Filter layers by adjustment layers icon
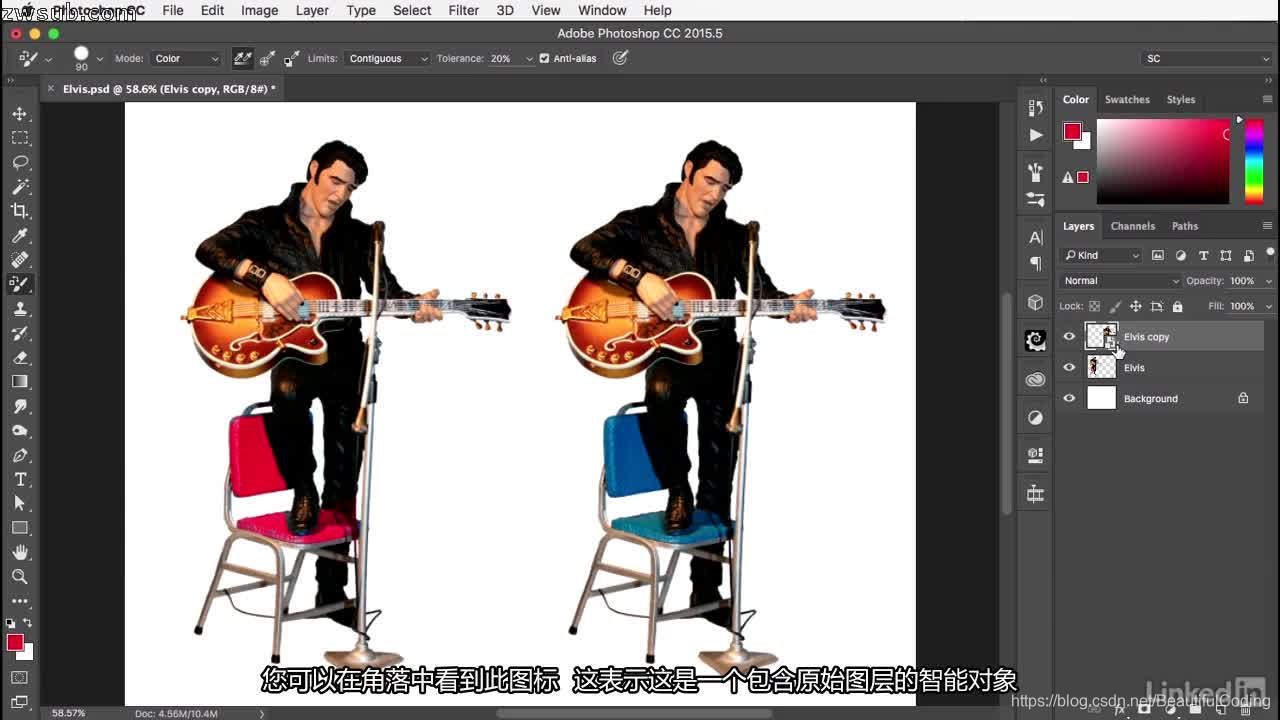The width and height of the screenshot is (1280, 720). coord(1181,255)
